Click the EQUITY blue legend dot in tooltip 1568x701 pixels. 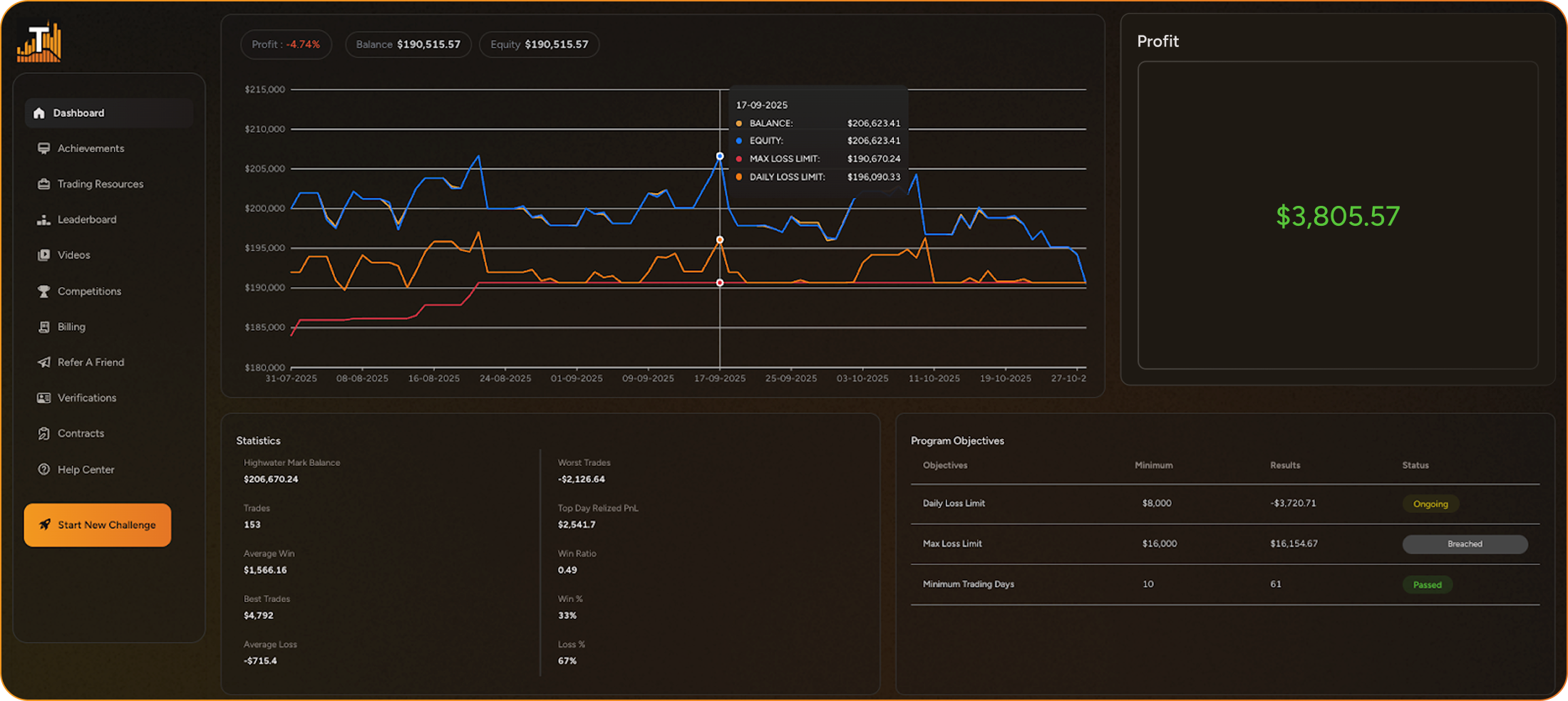[x=739, y=141]
